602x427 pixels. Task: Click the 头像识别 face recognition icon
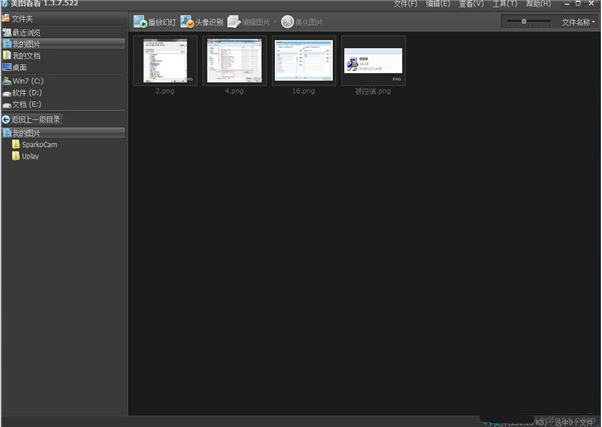click(187, 21)
